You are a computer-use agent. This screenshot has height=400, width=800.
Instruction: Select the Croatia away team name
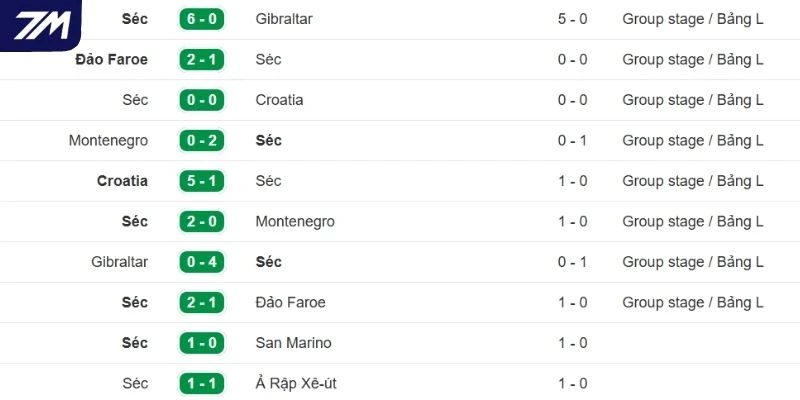click(279, 100)
